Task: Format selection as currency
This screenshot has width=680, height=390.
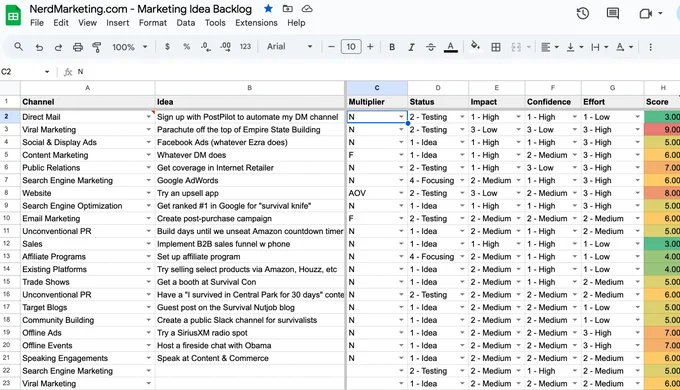Action: point(167,46)
